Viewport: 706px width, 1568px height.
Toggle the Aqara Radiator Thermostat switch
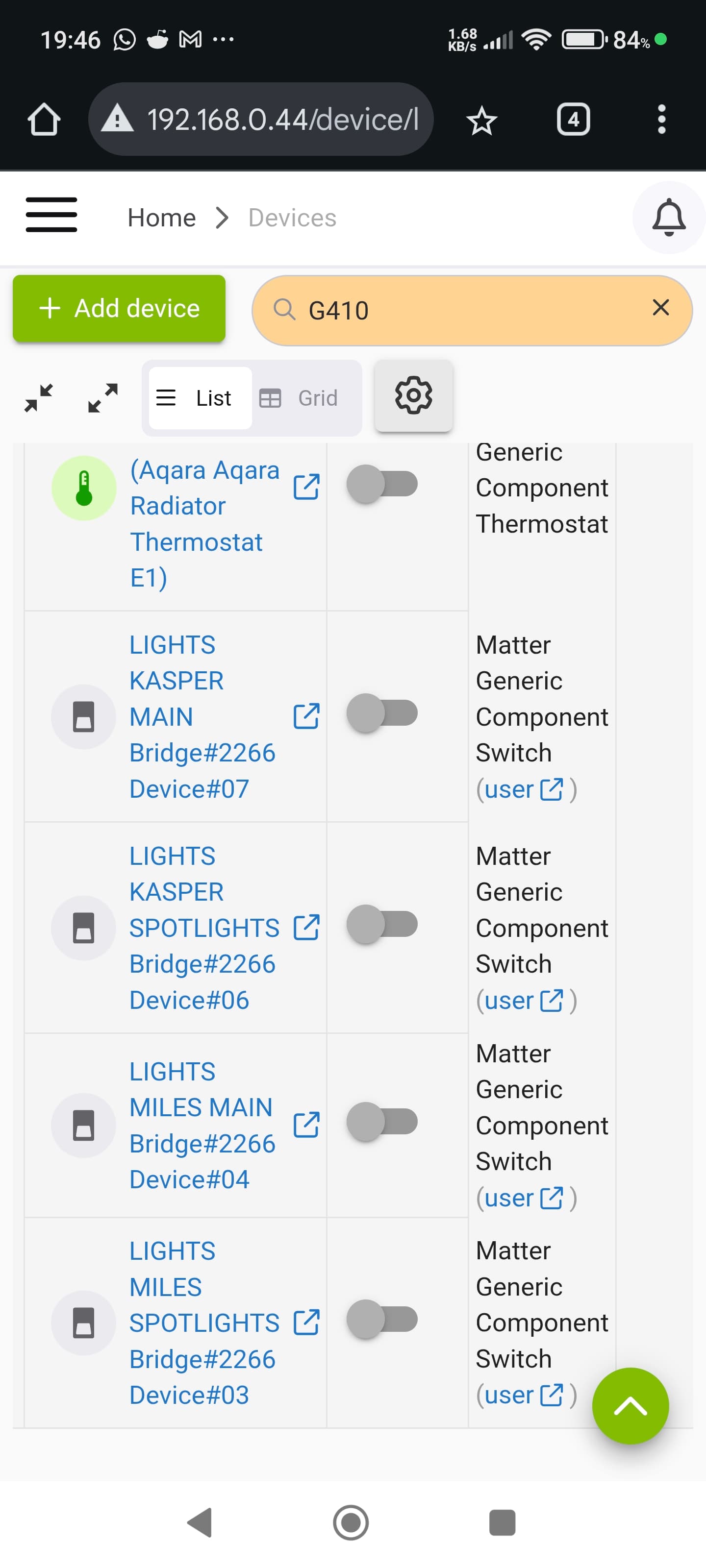tap(381, 485)
